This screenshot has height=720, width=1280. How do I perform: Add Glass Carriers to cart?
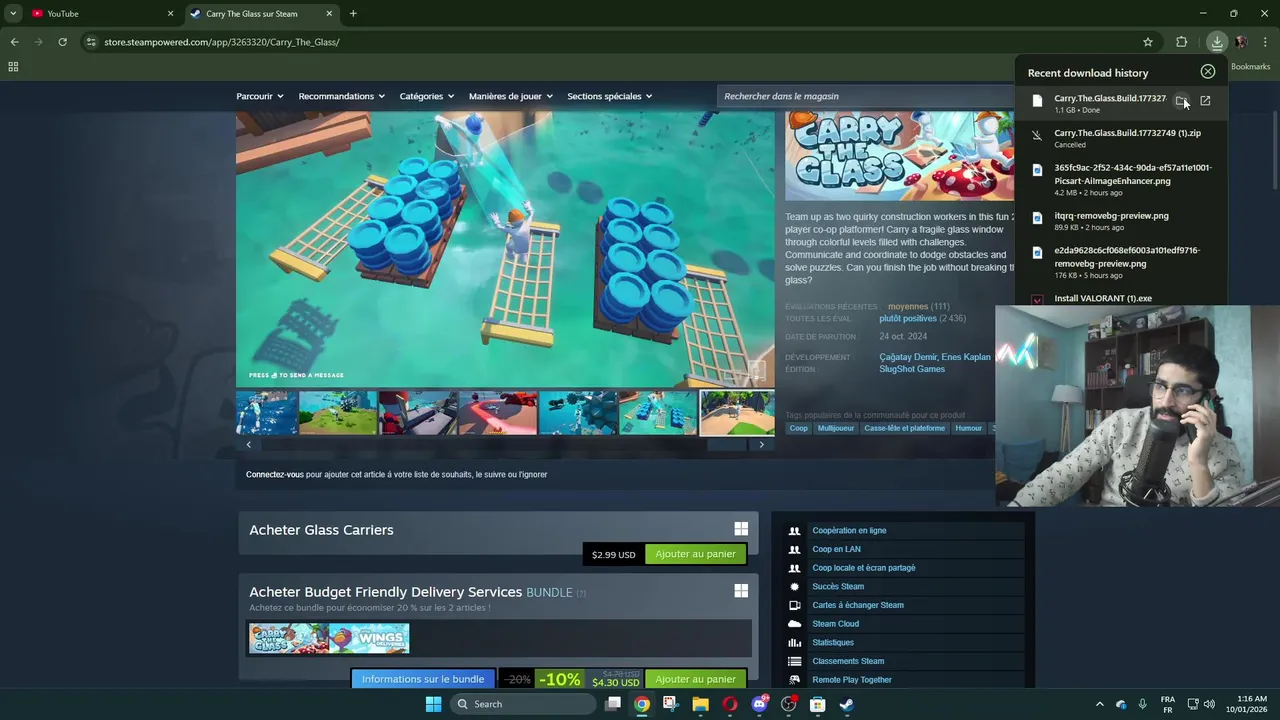pyautogui.click(x=695, y=554)
